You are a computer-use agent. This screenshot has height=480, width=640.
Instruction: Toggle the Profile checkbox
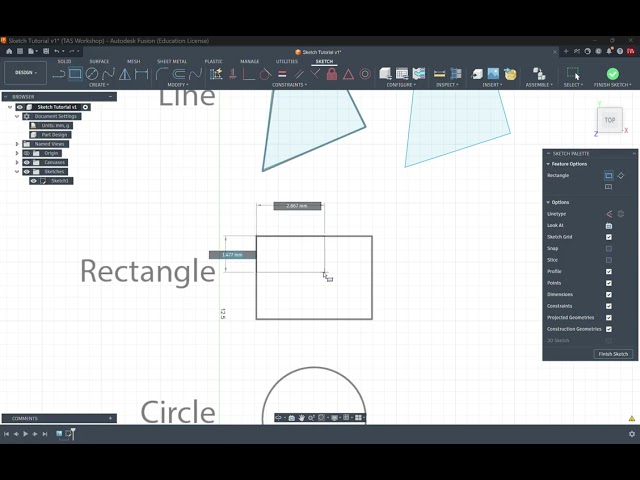pyautogui.click(x=609, y=271)
